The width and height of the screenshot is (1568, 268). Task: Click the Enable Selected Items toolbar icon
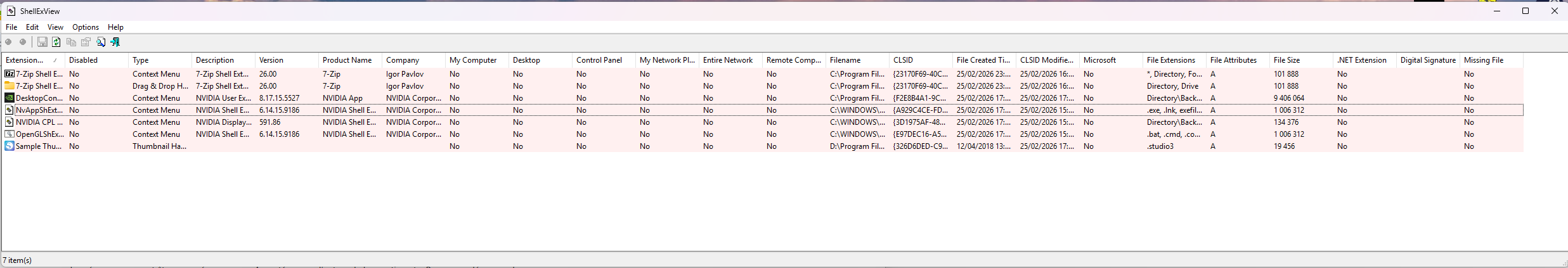click(x=23, y=42)
